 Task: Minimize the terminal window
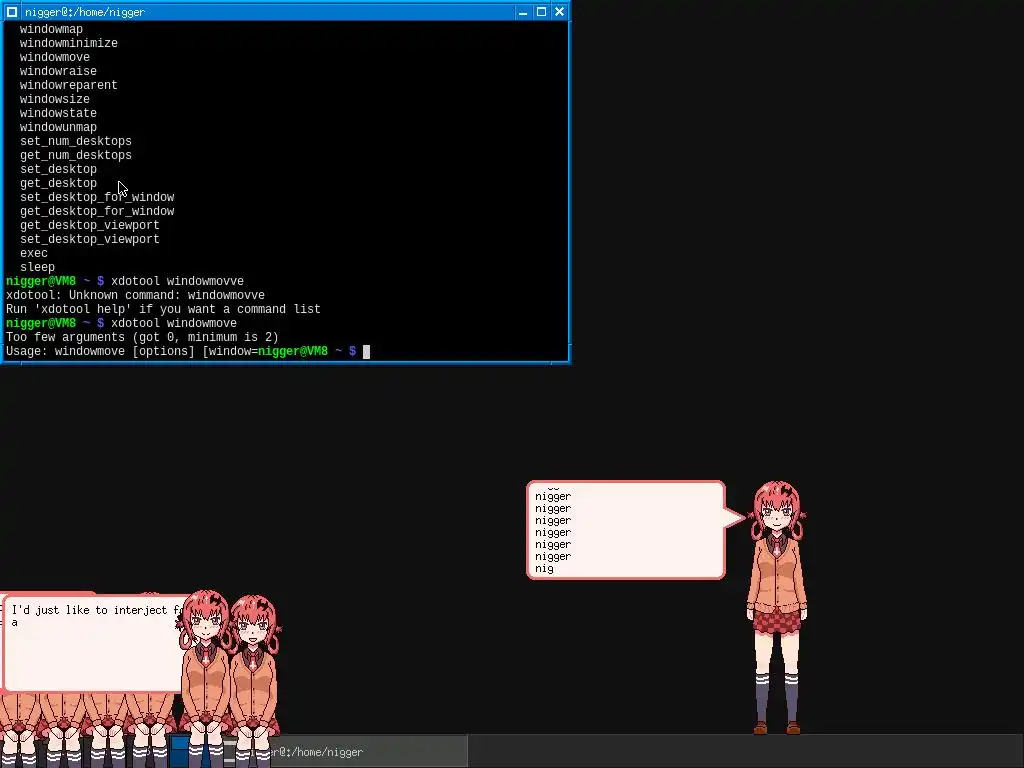click(522, 12)
